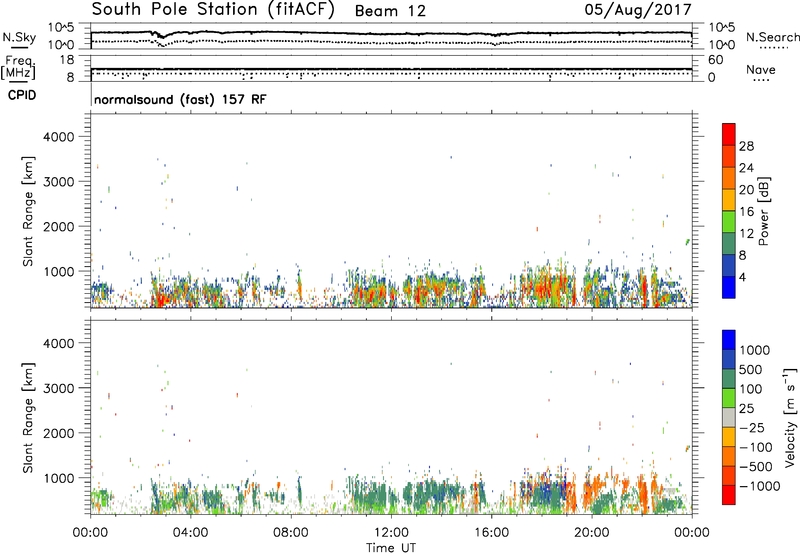The image size is (800, 554).
Task: Click the 'Time UT' axis label
Action: (x=391, y=548)
